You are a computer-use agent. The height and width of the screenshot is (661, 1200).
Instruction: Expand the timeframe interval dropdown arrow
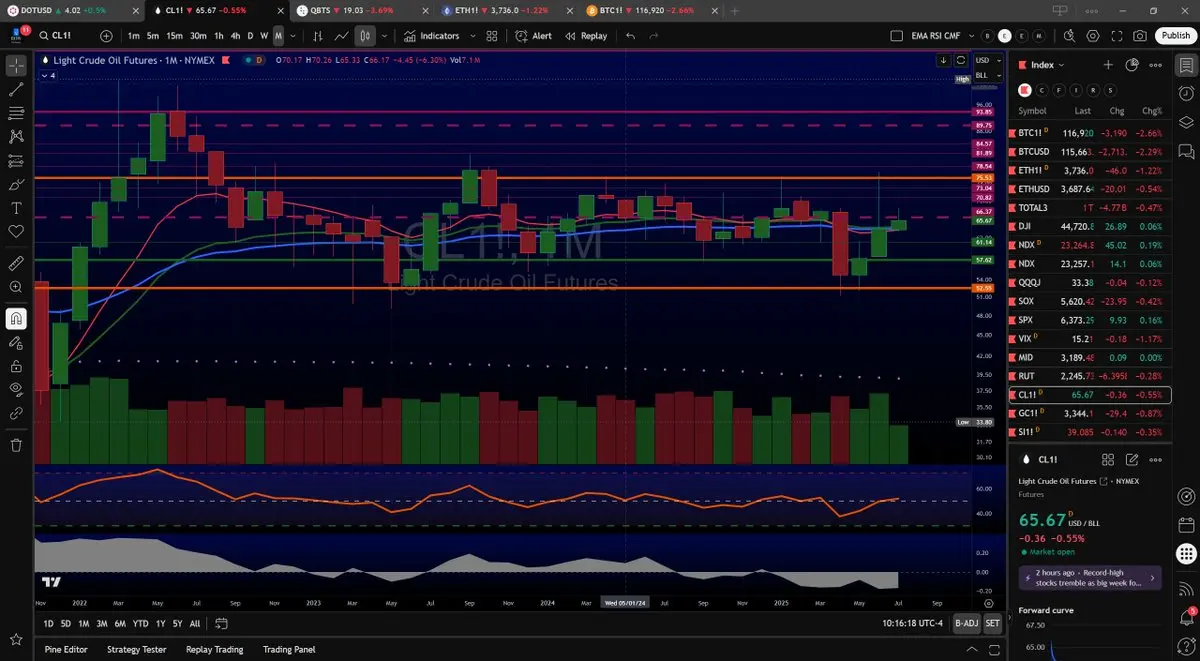tap(292, 35)
